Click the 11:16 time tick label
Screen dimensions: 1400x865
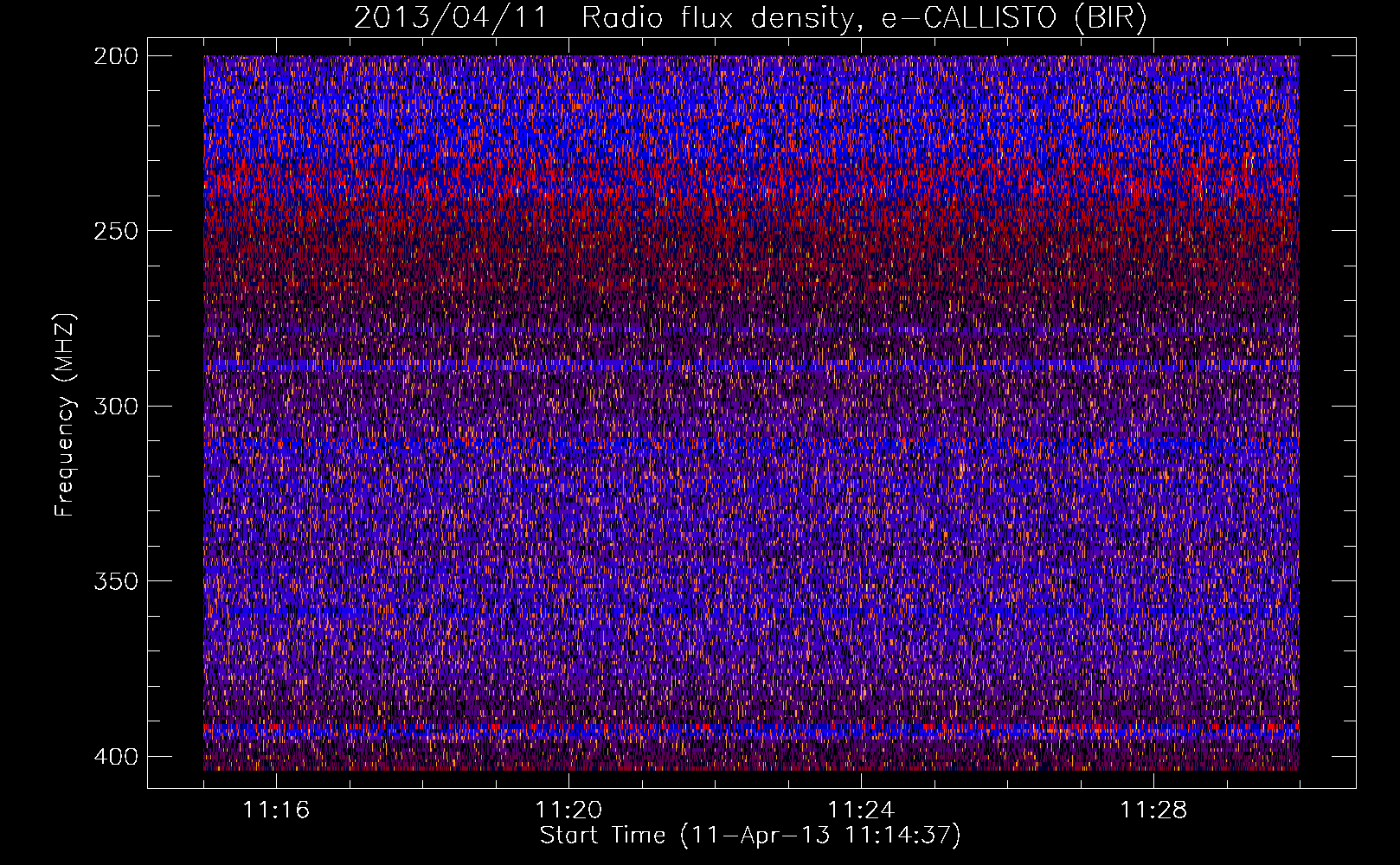coord(276,810)
